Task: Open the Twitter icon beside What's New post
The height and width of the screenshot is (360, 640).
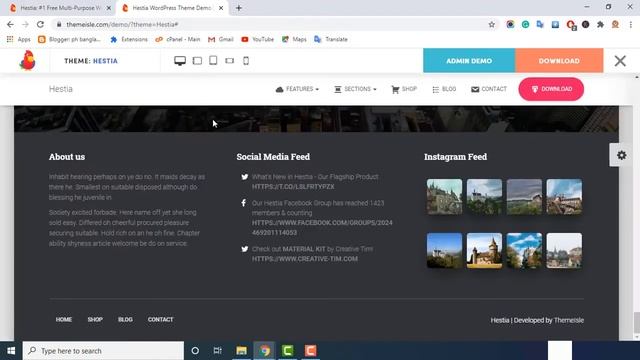Action: click(x=244, y=177)
